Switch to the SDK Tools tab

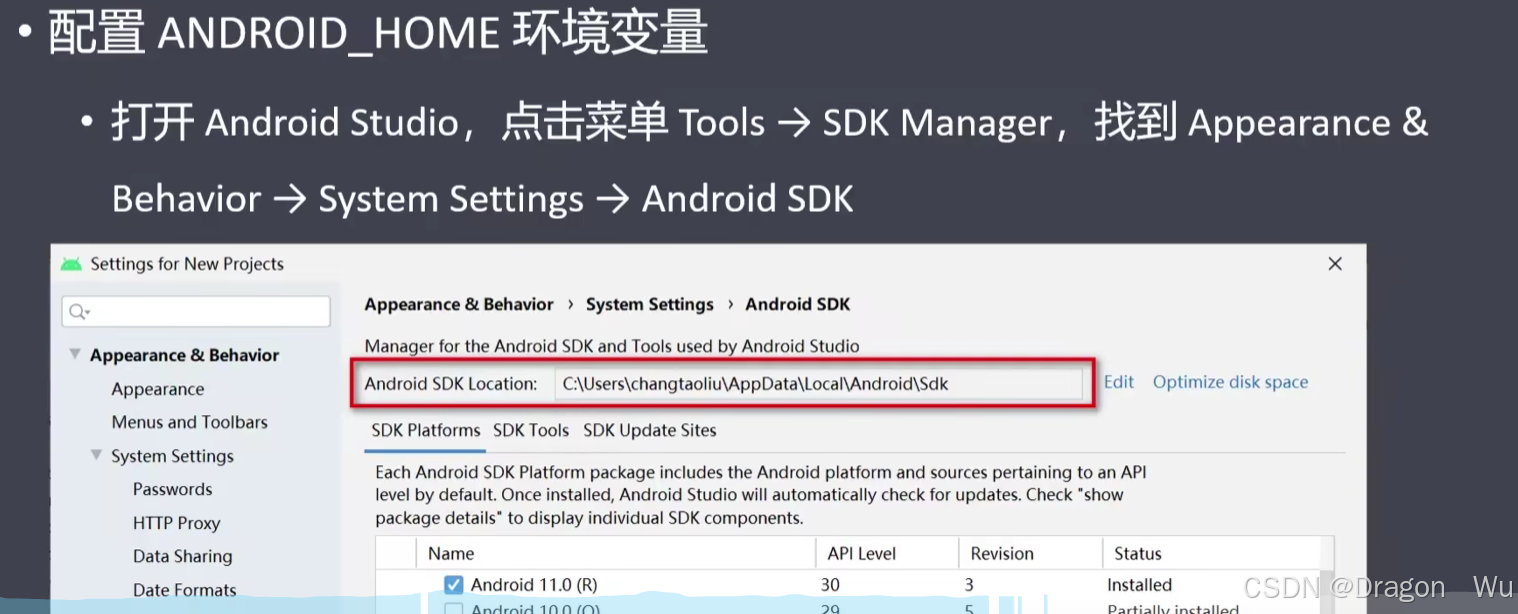(530, 431)
